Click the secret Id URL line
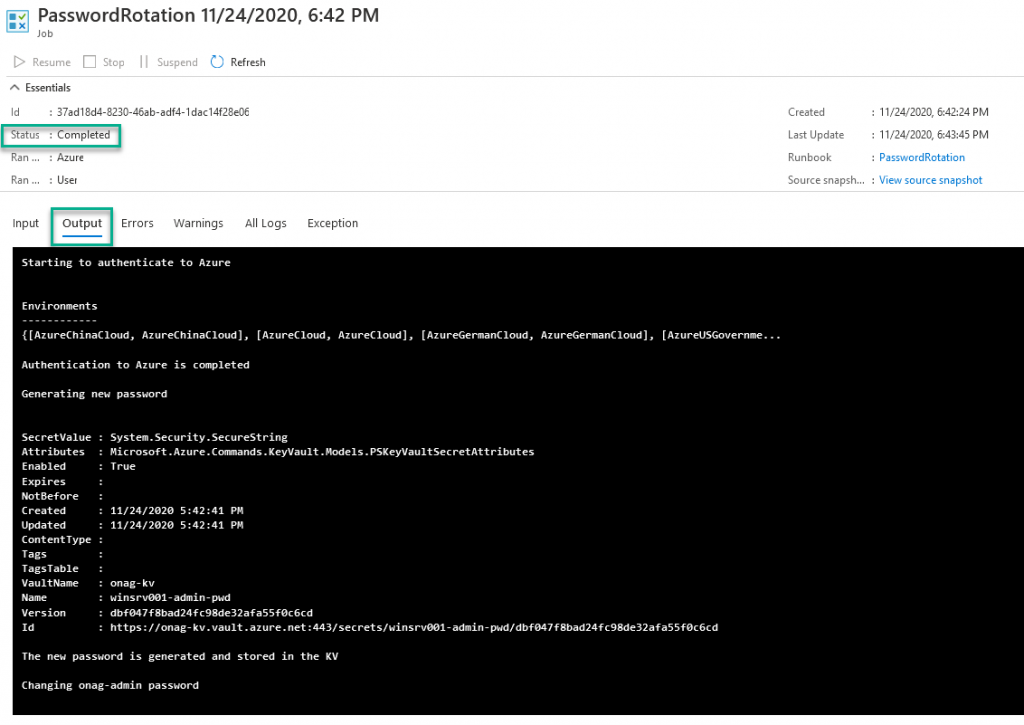Image resolution: width=1024 pixels, height=725 pixels. [370, 628]
